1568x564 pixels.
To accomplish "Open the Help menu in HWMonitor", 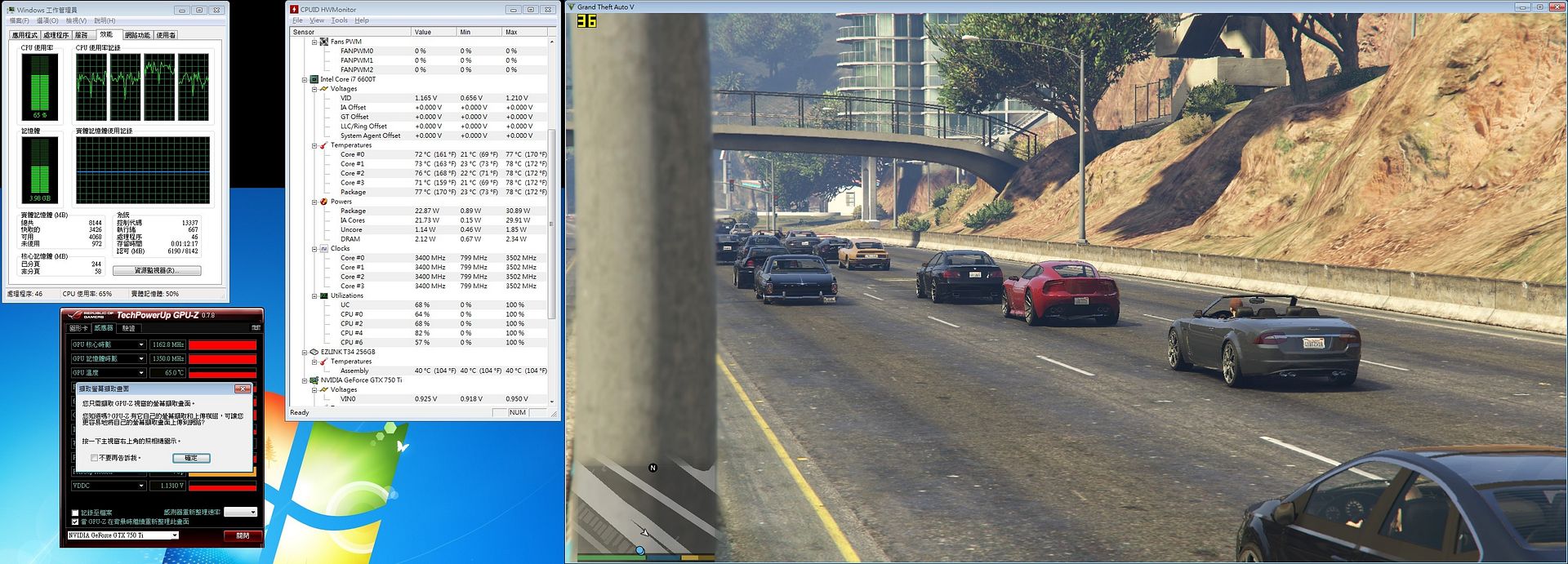I will (362, 20).
